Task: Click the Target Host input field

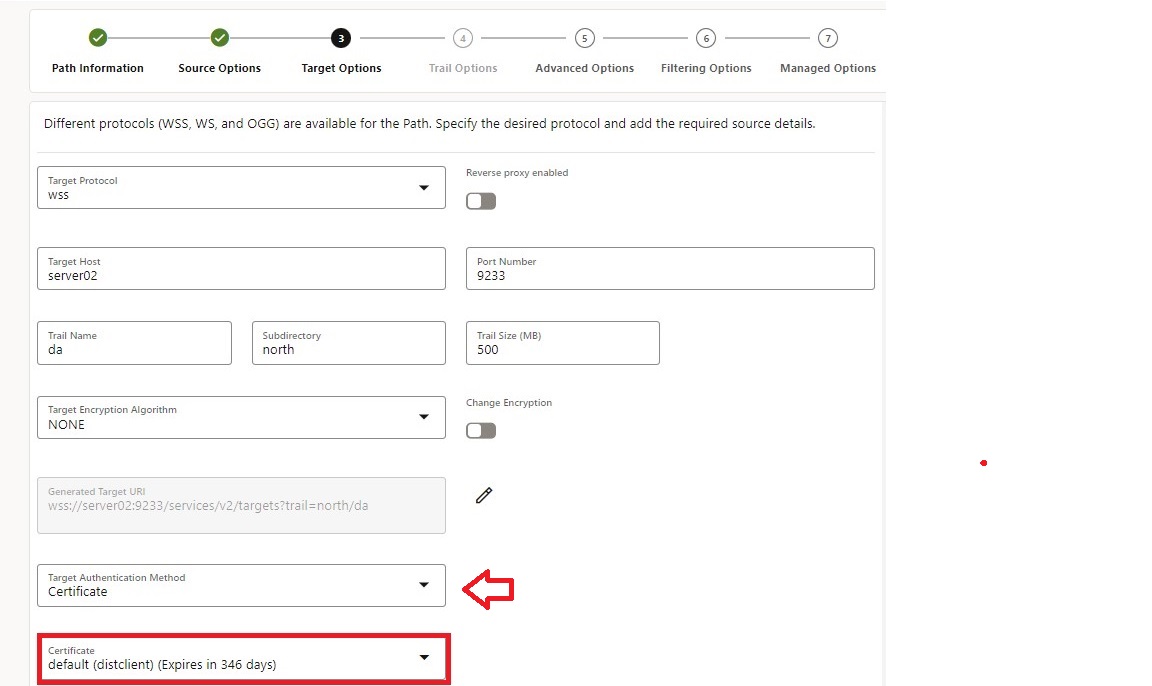Action: coord(241,269)
